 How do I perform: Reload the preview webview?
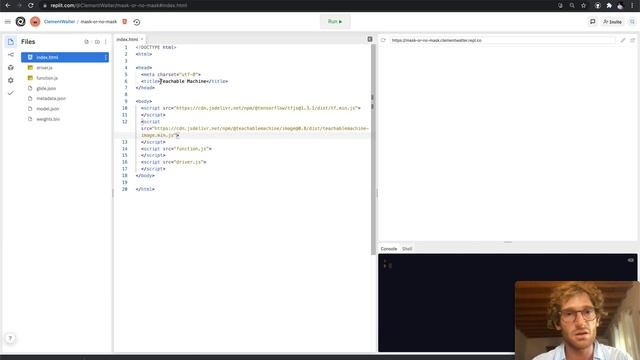[x=383, y=40]
